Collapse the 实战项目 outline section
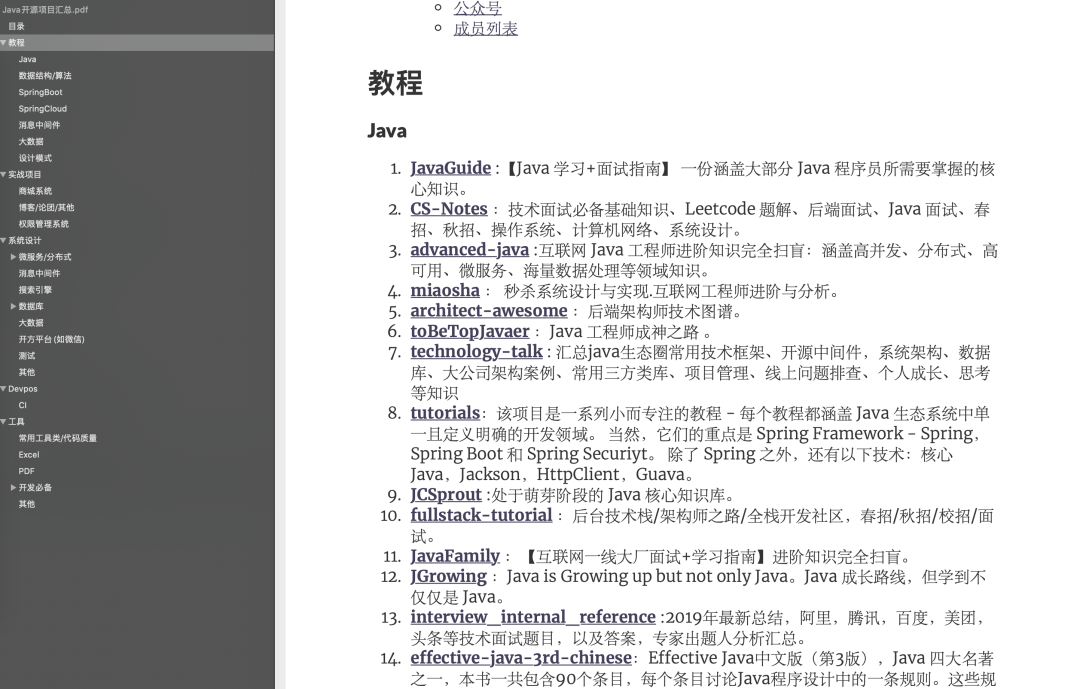This screenshot has height=689, width=1080. click(x=3, y=174)
